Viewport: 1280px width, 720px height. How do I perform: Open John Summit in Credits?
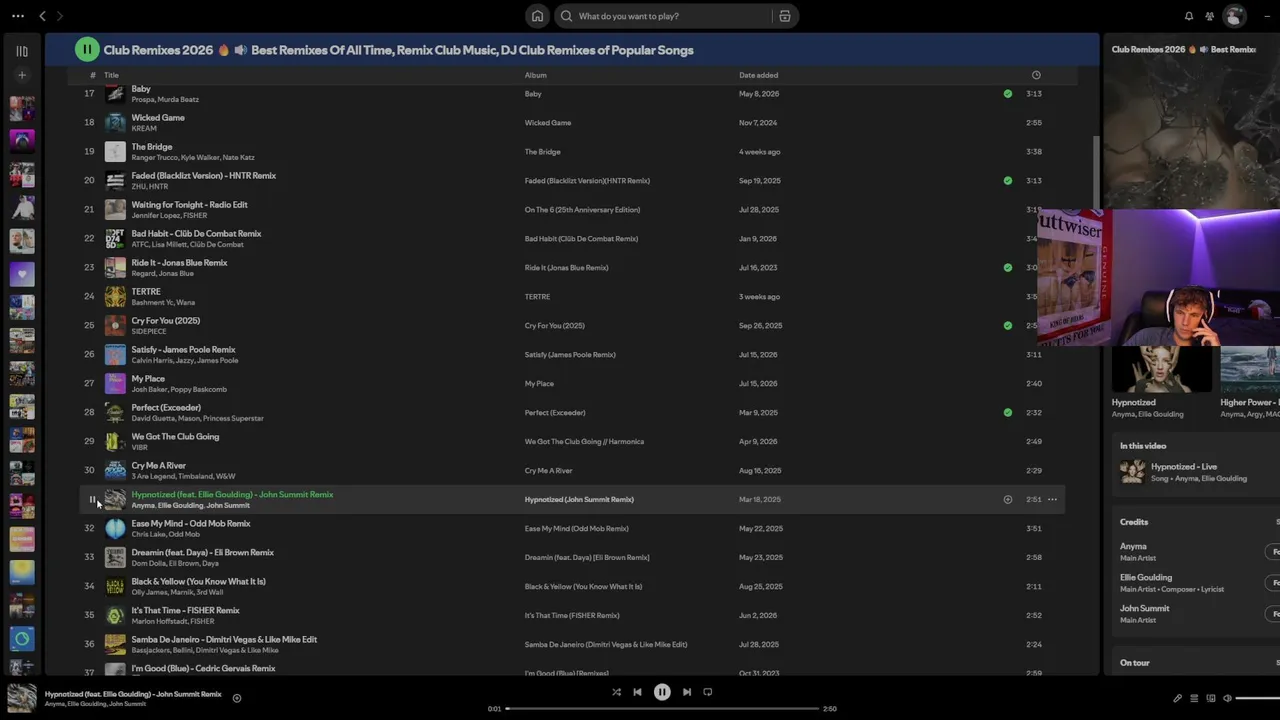1145,609
